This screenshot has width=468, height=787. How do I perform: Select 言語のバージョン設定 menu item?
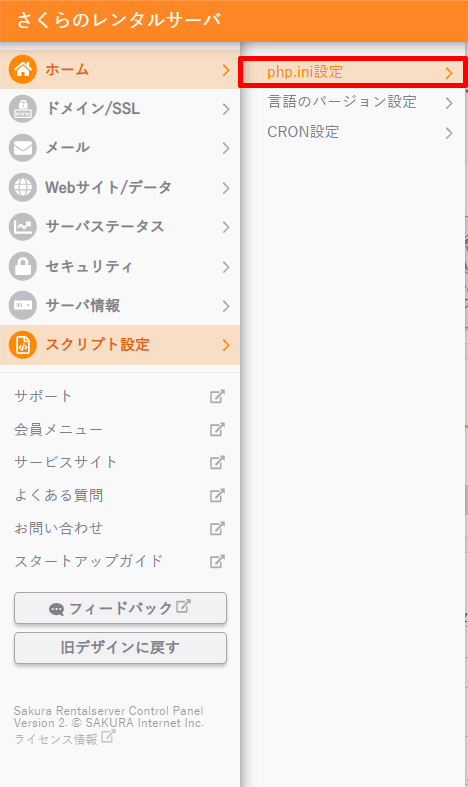point(353,102)
